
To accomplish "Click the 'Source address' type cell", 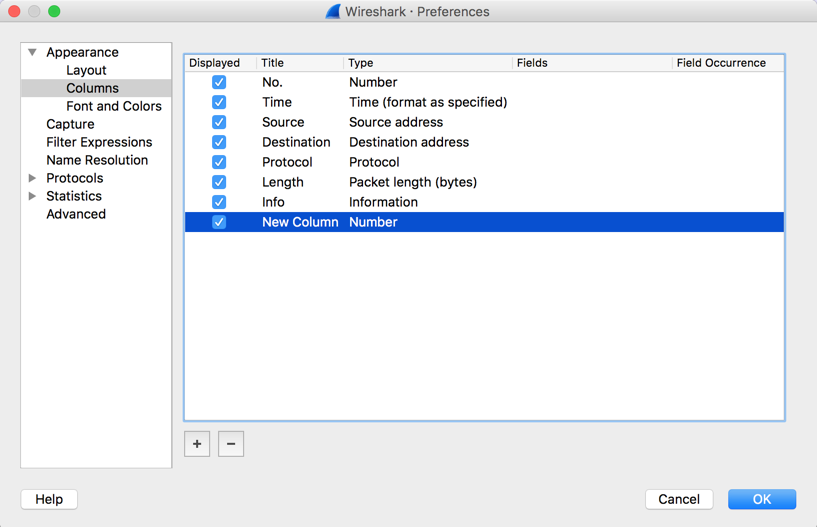I will (x=396, y=122).
